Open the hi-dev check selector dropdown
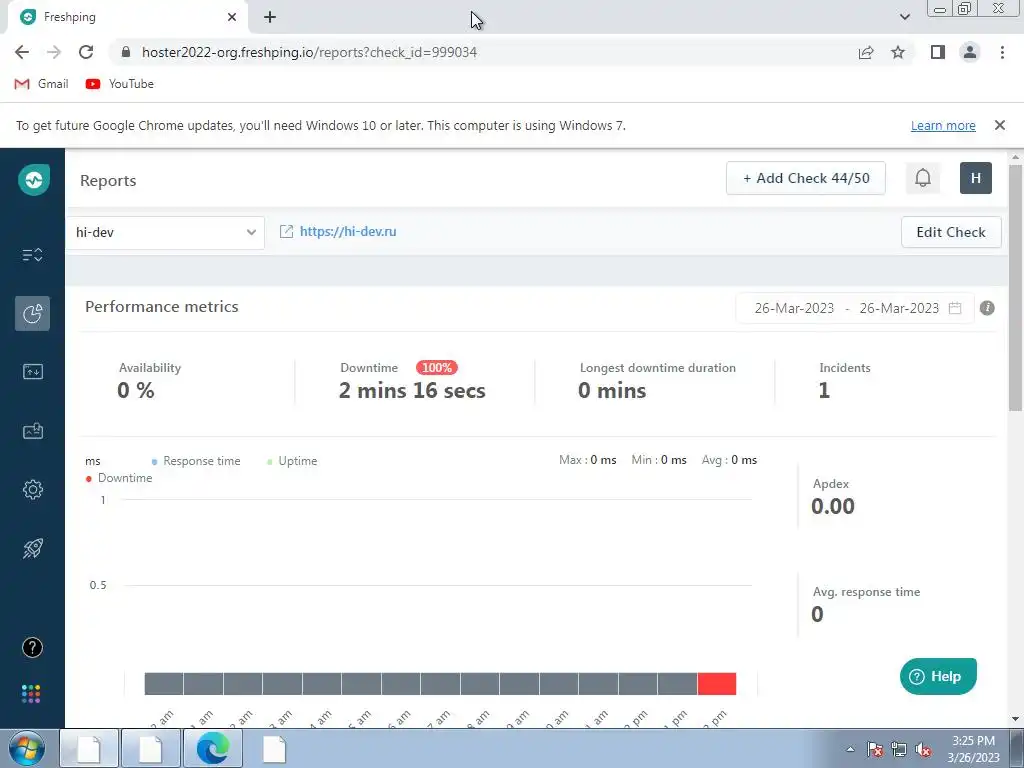The height and width of the screenshot is (768, 1024). coord(165,232)
